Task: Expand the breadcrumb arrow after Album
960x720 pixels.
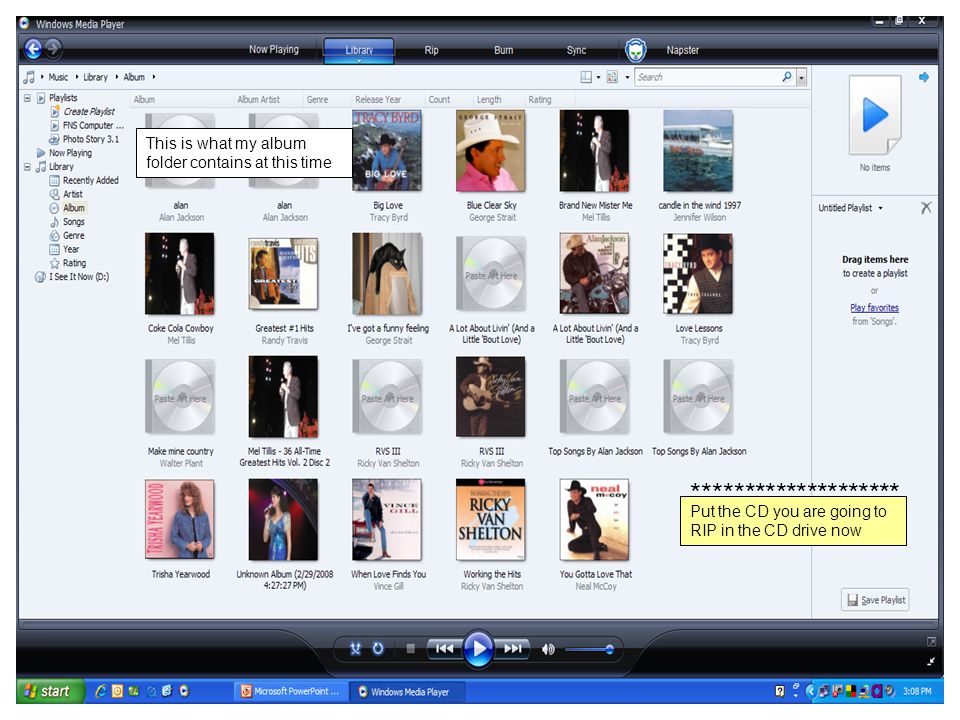Action: pos(154,77)
